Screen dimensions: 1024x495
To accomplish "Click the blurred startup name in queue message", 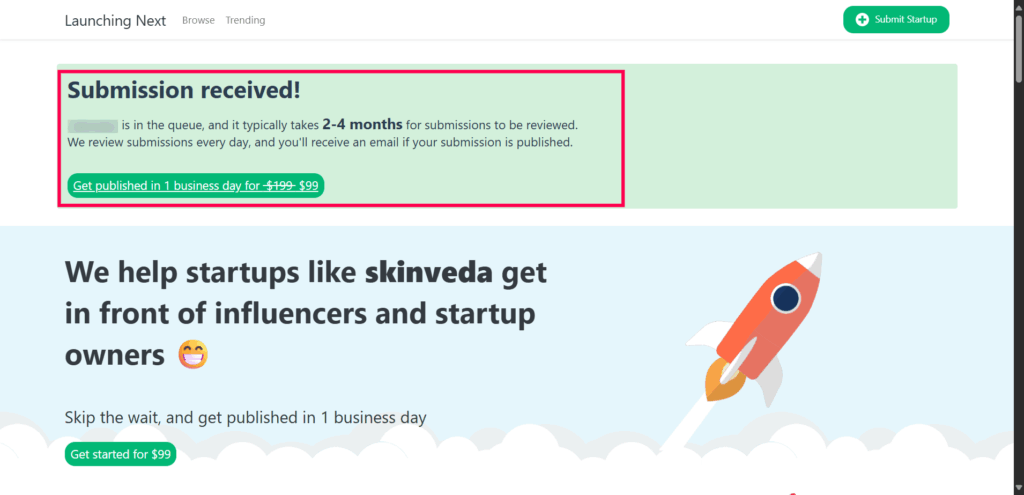I will coord(93,125).
